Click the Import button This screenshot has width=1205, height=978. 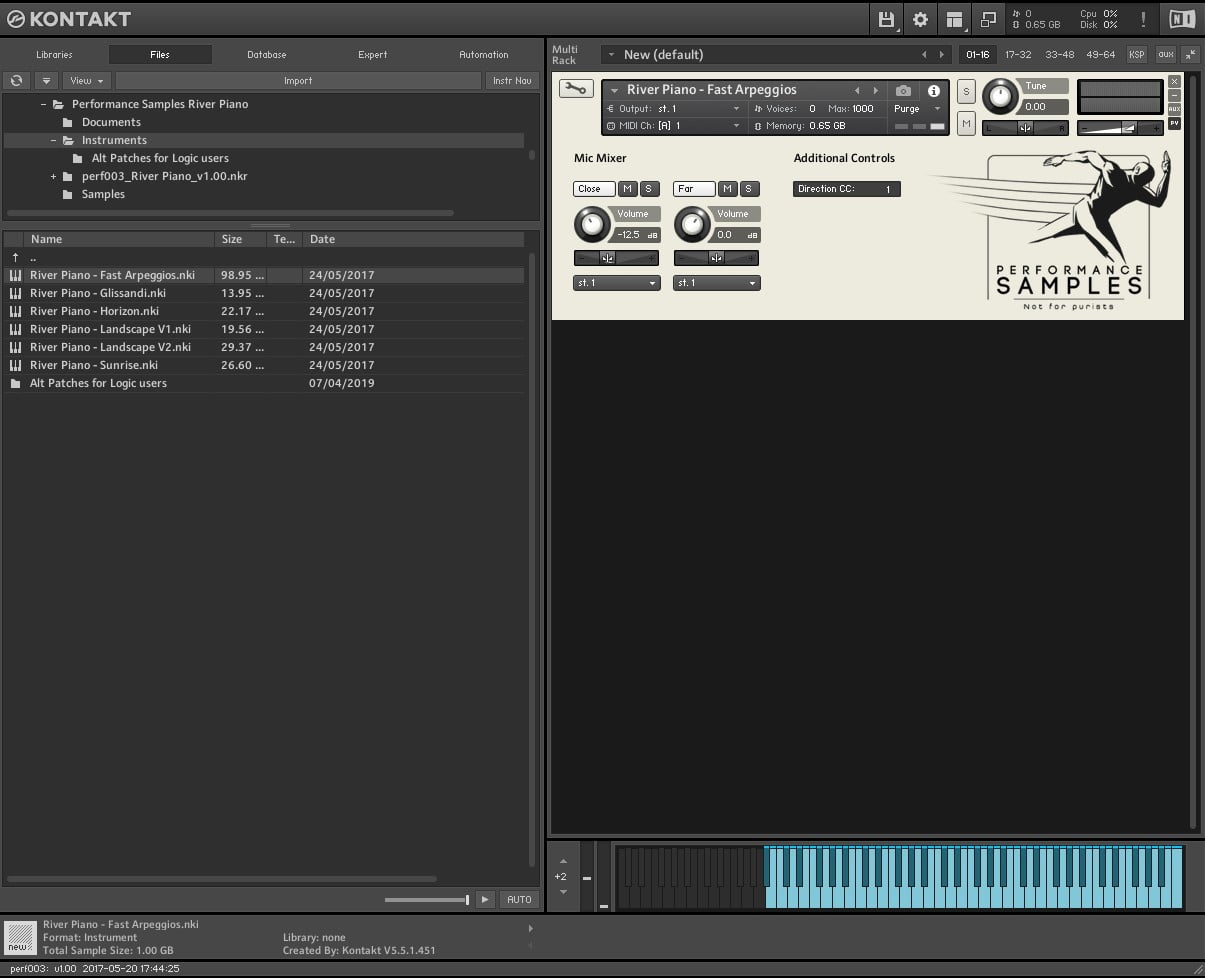pyautogui.click(x=298, y=80)
